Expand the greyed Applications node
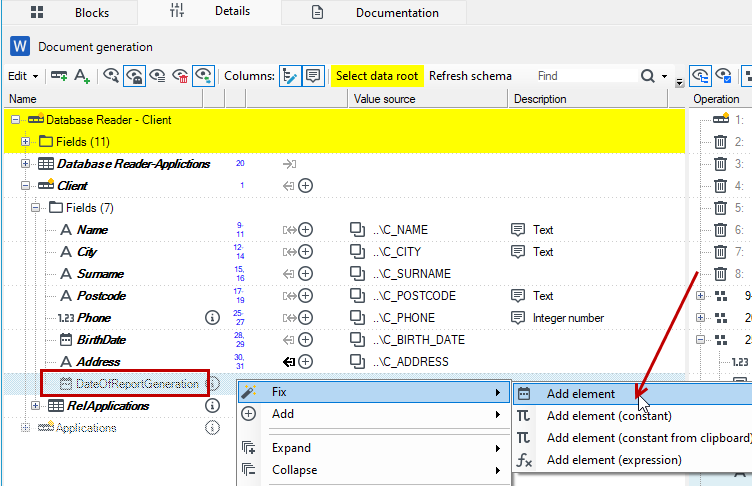This screenshot has height=486, width=752. click(x=25, y=427)
